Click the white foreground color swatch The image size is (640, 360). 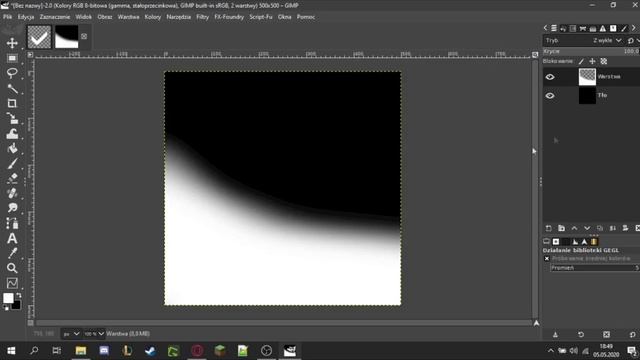[x=8, y=298]
